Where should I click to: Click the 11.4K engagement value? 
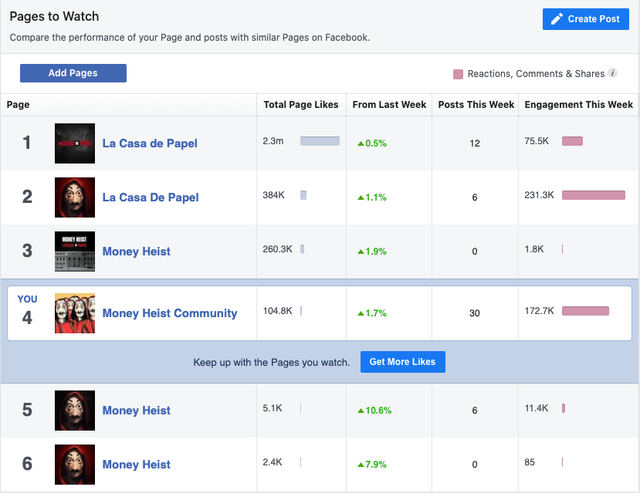coord(536,408)
